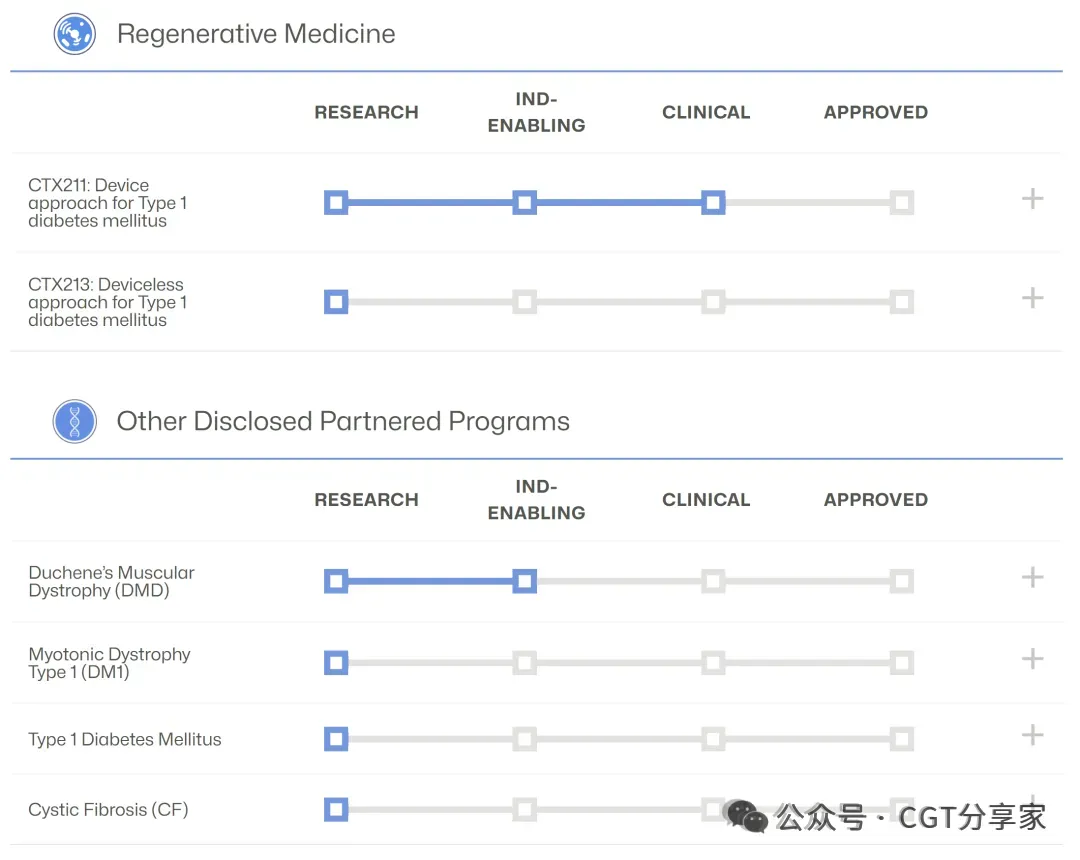The image size is (1080, 860).
Task: Click CTX211 blue progress bar segment
Action: point(430,203)
